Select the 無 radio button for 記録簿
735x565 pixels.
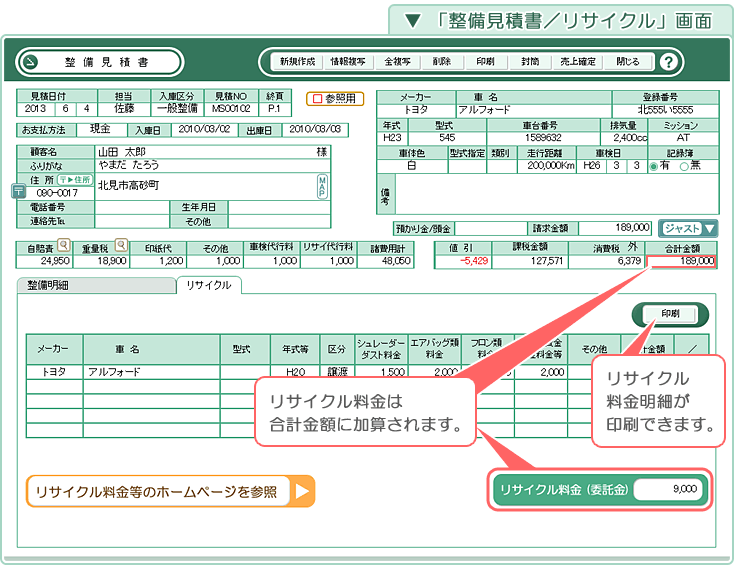[x=684, y=166]
